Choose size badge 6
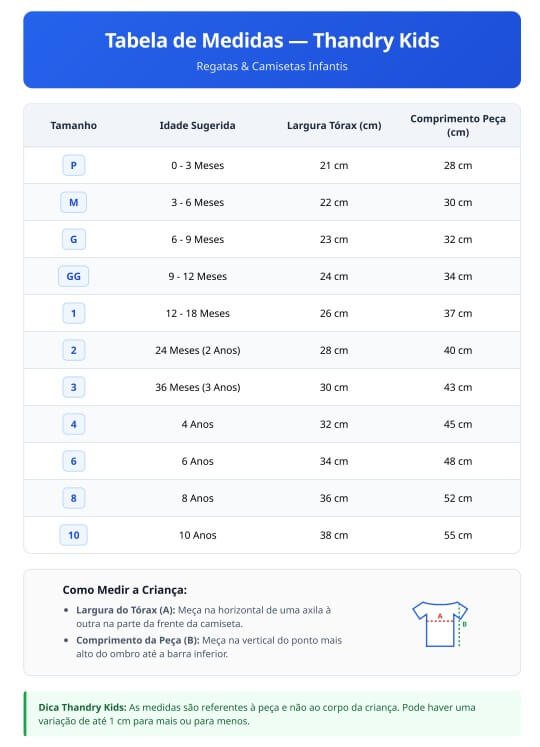The image size is (540, 747). click(73, 461)
